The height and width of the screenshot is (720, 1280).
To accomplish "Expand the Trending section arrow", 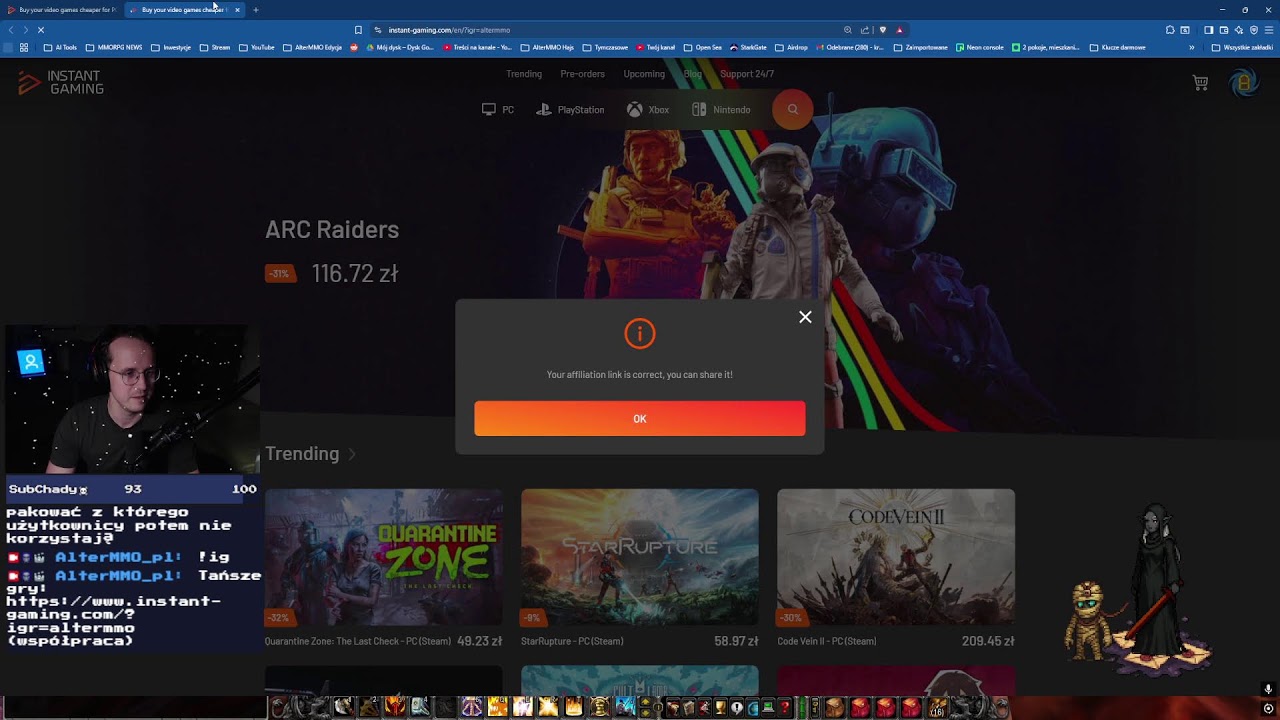I will (x=352, y=454).
